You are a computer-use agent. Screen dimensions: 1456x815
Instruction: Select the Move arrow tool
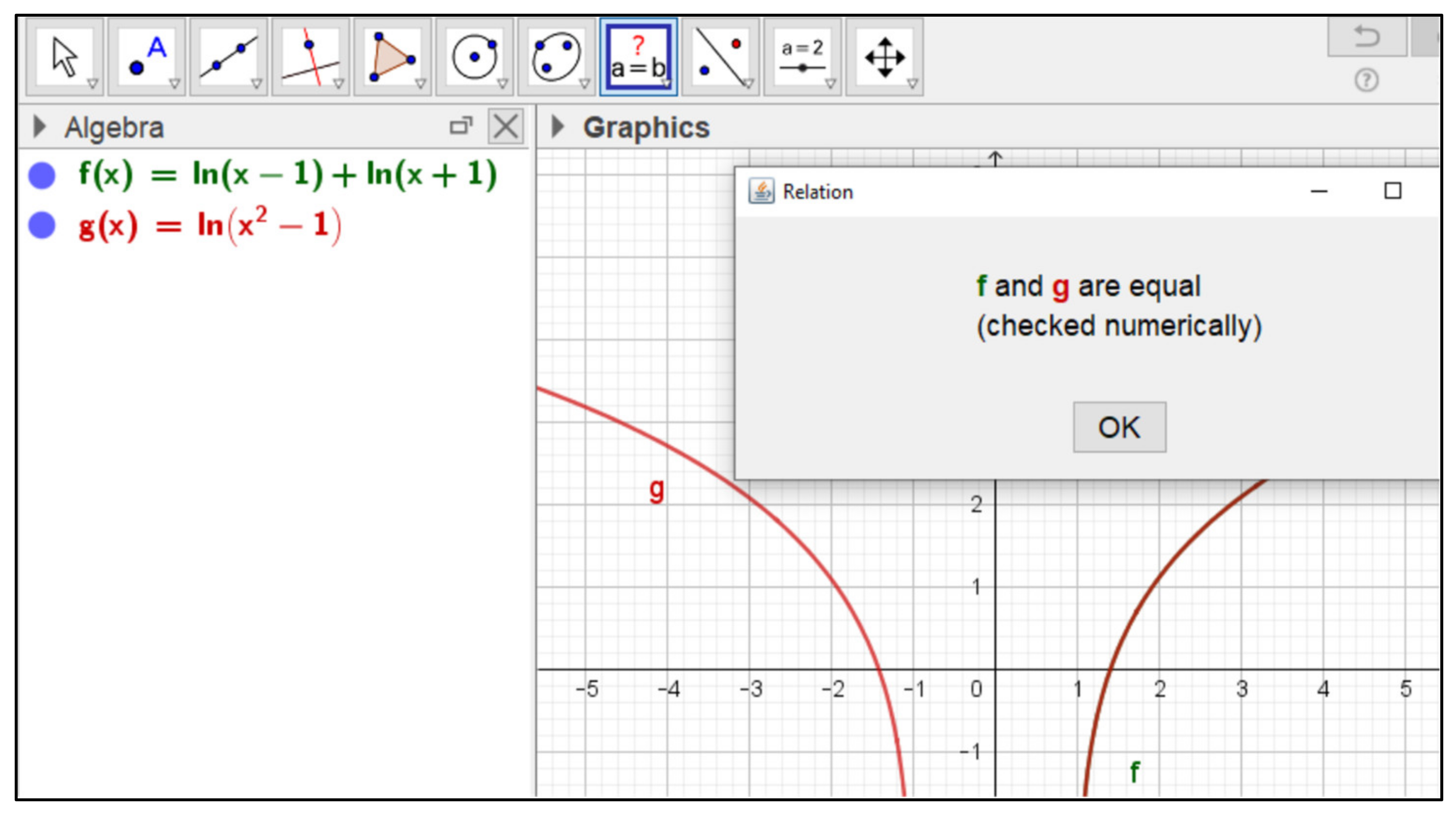coord(65,57)
